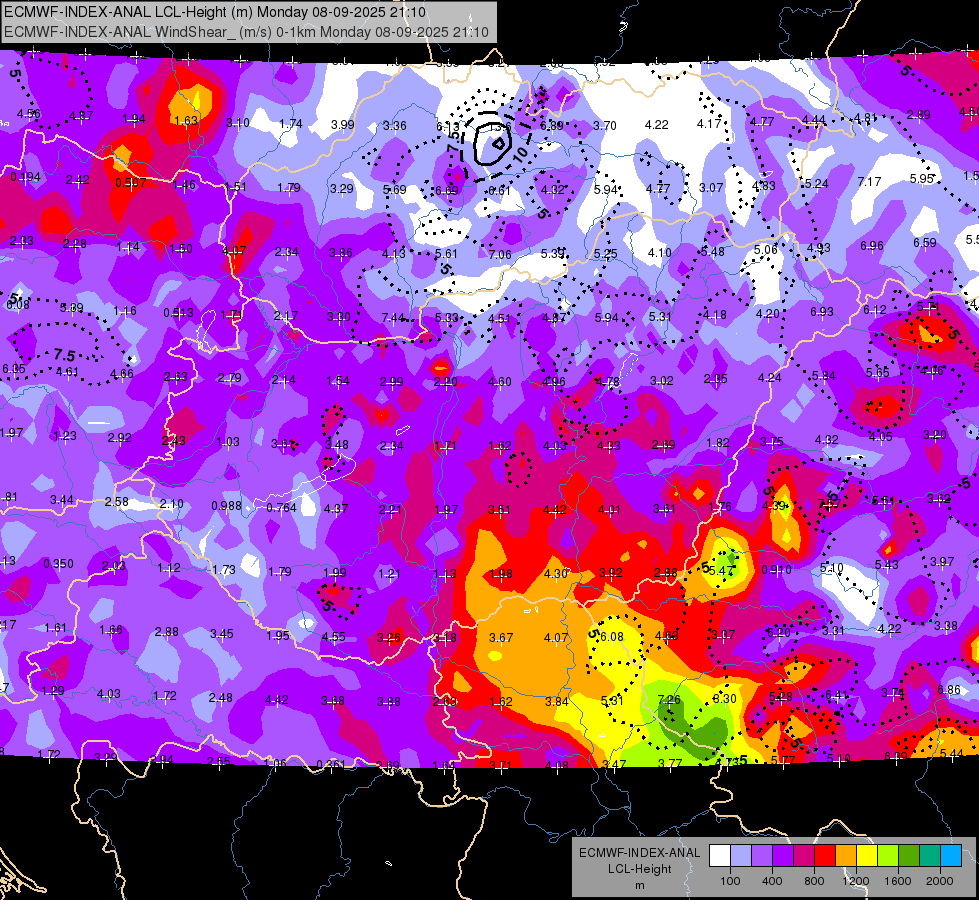The image size is (979, 900).
Task: Click the sky blue legend swatch
Action: 950,856
